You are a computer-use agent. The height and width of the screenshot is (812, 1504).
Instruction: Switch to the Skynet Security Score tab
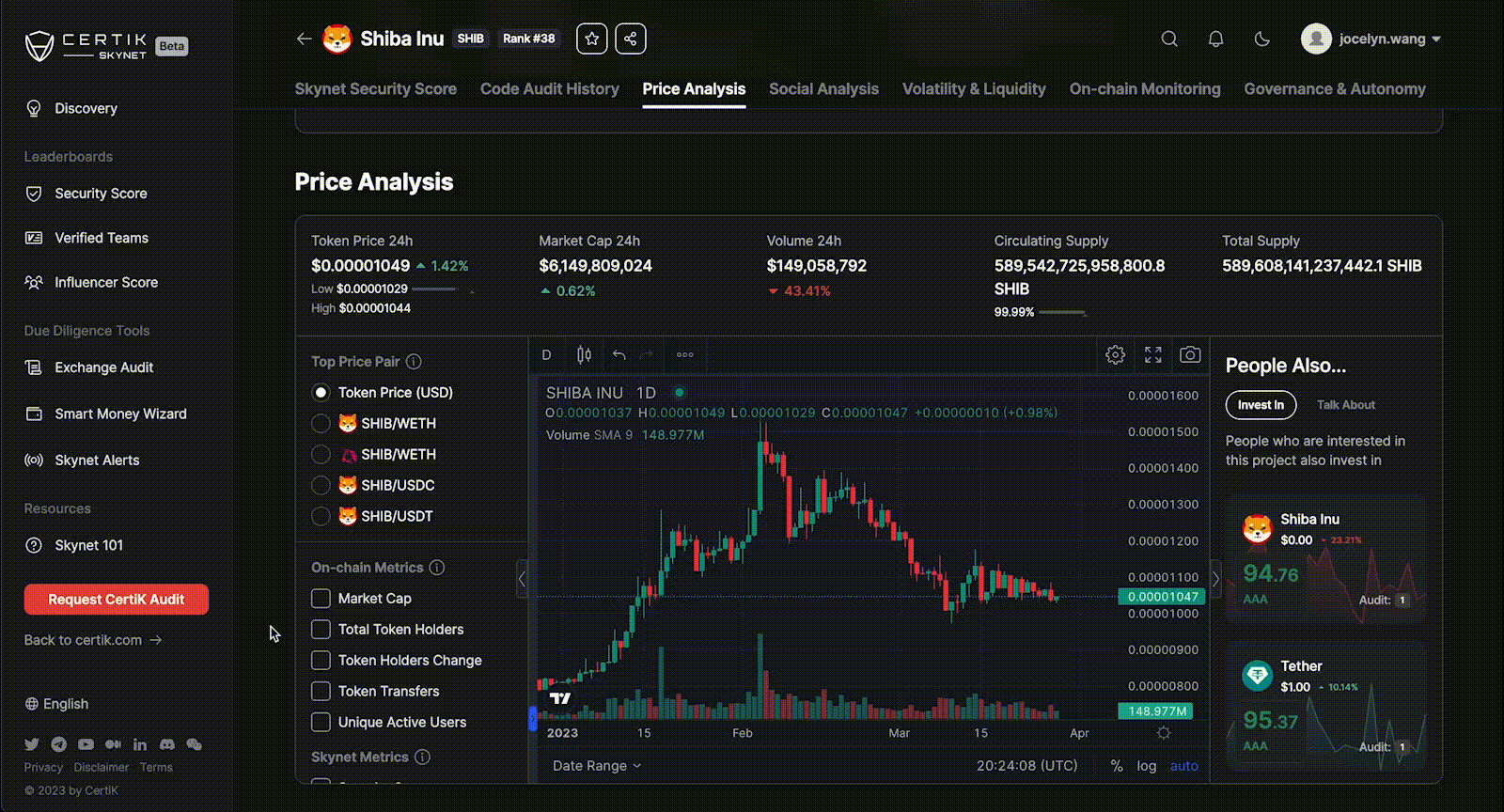click(x=375, y=88)
